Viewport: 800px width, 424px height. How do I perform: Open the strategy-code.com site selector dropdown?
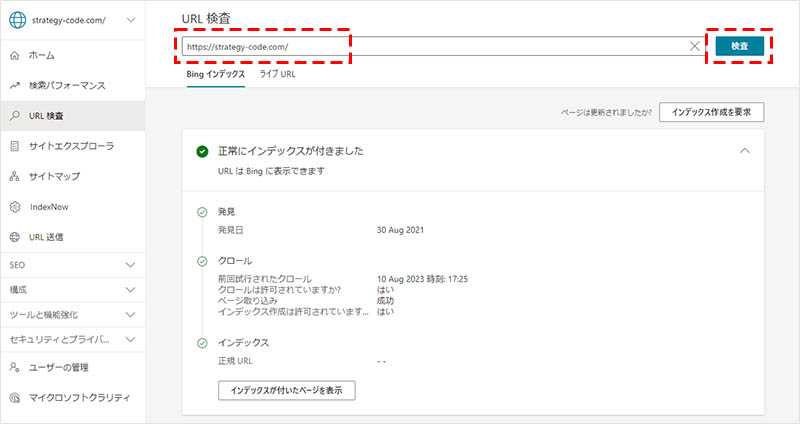click(132, 20)
